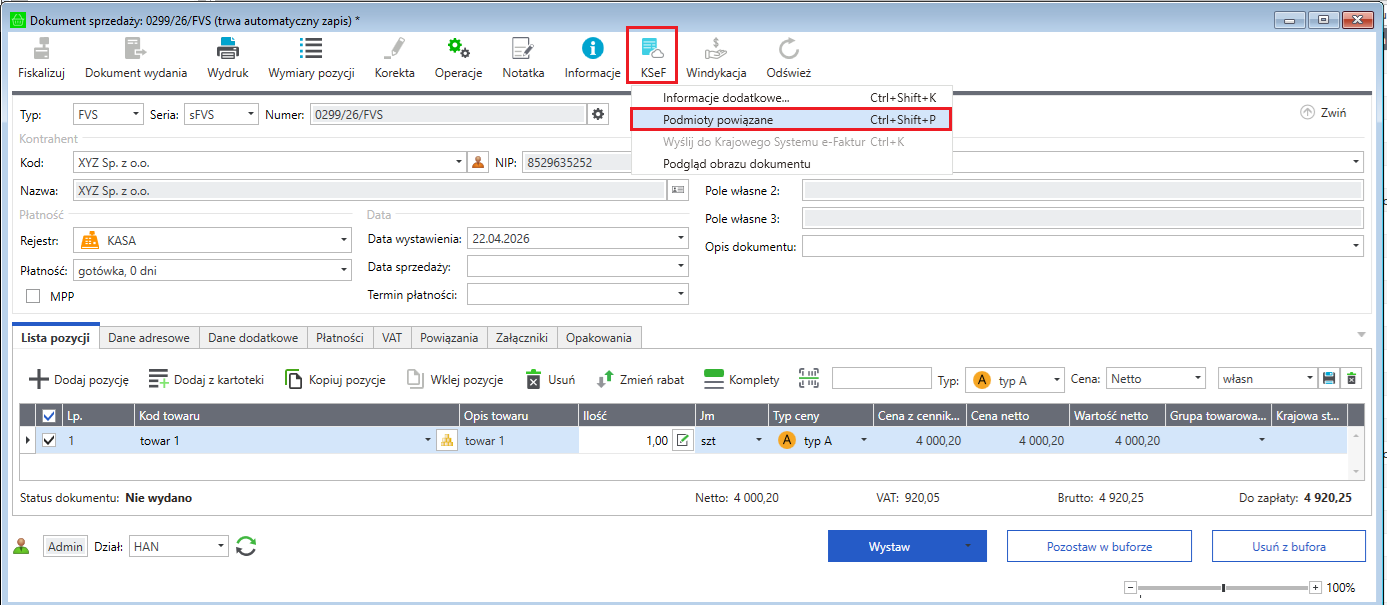This screenshot has height=608, width=1387.
Task: Expand the Rejestr KASA dropdown
Action: pyautogui.click(x=344, y=240)
